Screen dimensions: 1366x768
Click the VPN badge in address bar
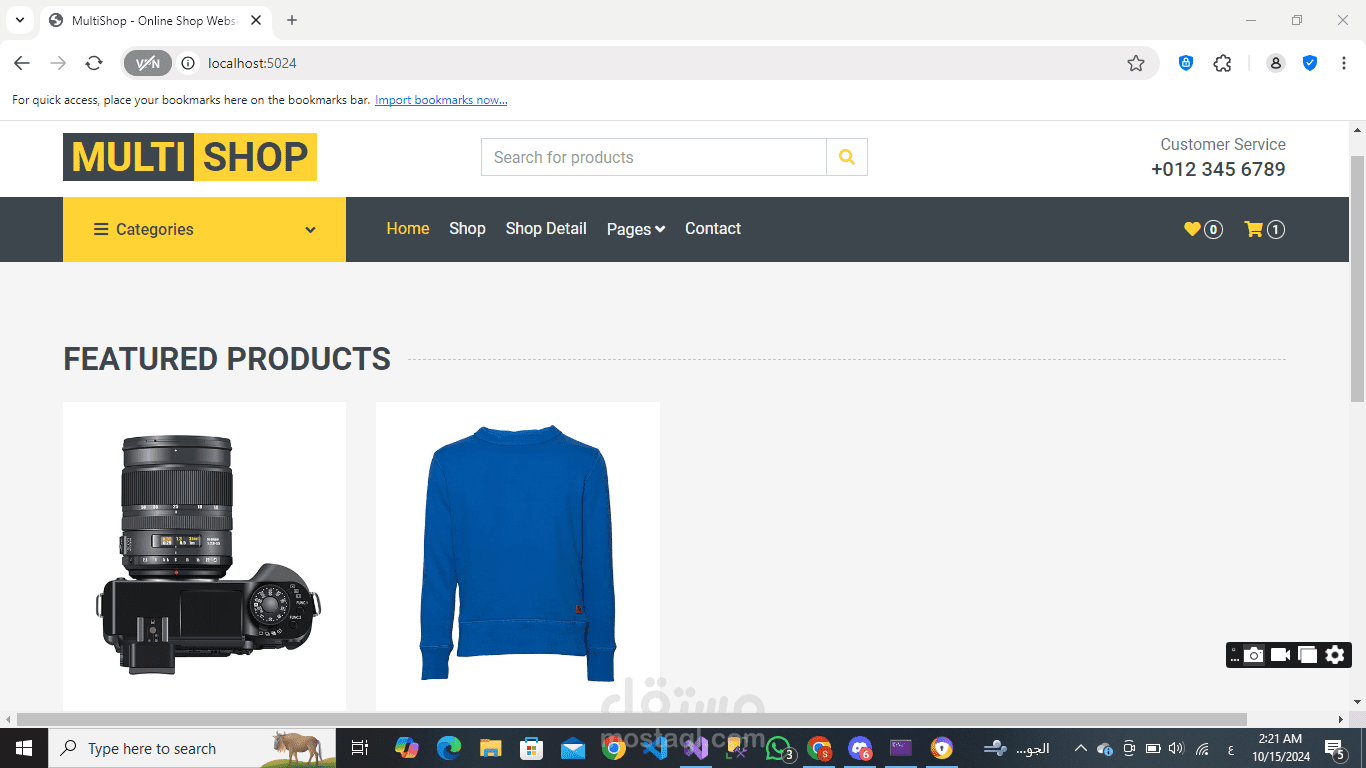click(x=148, y=63)
